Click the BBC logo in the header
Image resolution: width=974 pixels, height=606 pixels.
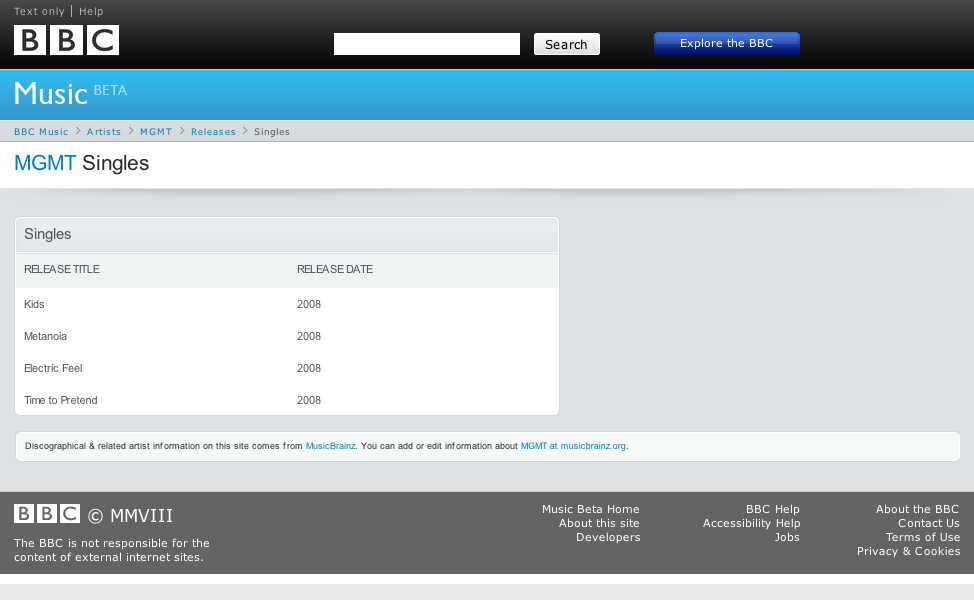click(x=66, y=40)
